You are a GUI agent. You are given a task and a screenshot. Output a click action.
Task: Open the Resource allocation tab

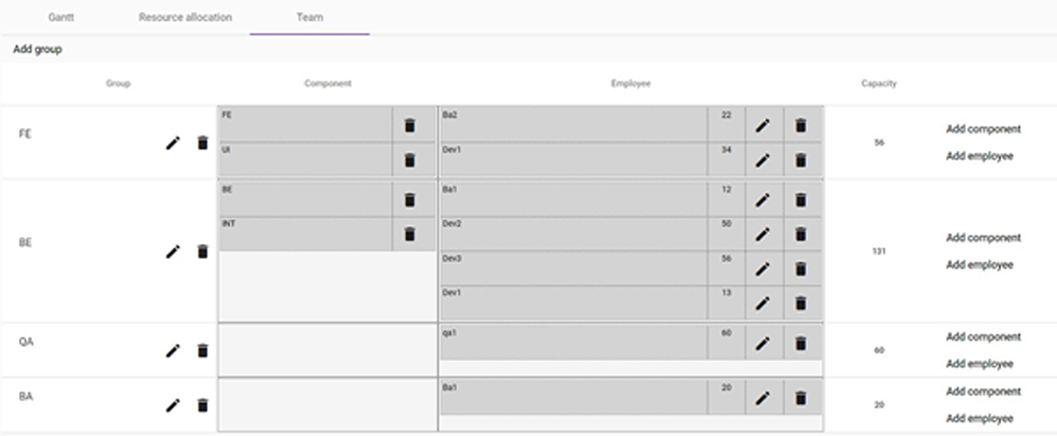[x=185, y=18]
